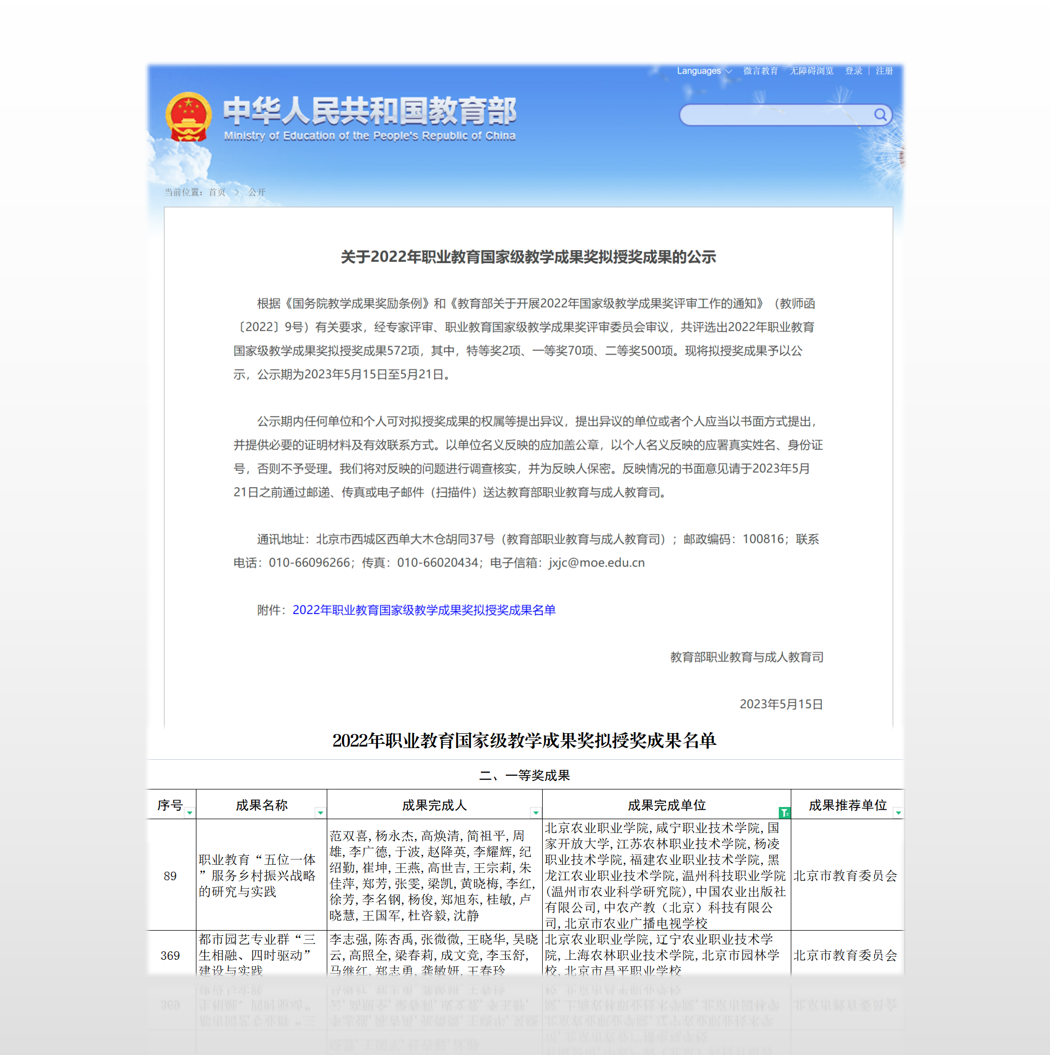Select the cell with 序号 89
The width and height of the screenshot is (1050, 1055).
pos(171,876)
